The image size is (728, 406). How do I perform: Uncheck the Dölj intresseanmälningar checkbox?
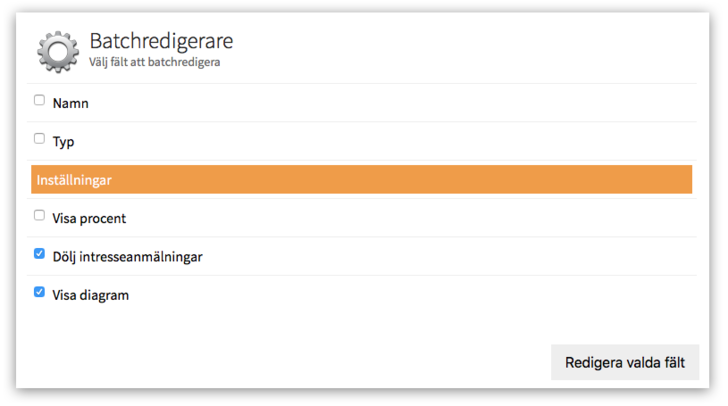[x=39, y=254]
